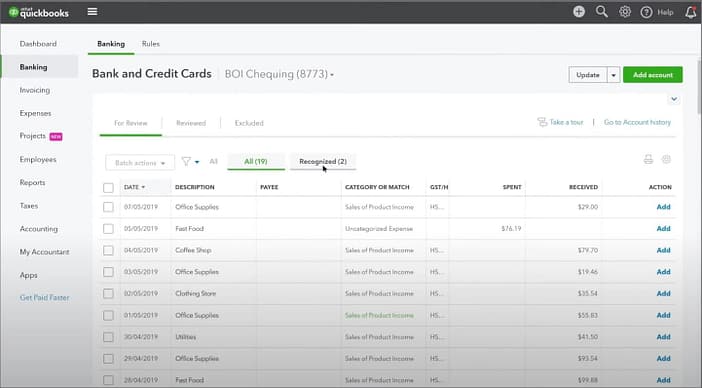Click the Take a tour icon
The image size is (702, 388).
point(542,122)
